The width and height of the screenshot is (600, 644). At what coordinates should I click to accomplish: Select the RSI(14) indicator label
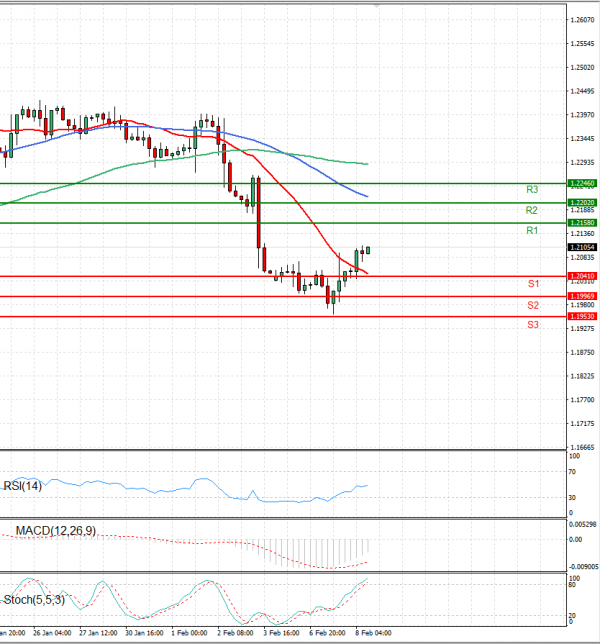point(23,486)
